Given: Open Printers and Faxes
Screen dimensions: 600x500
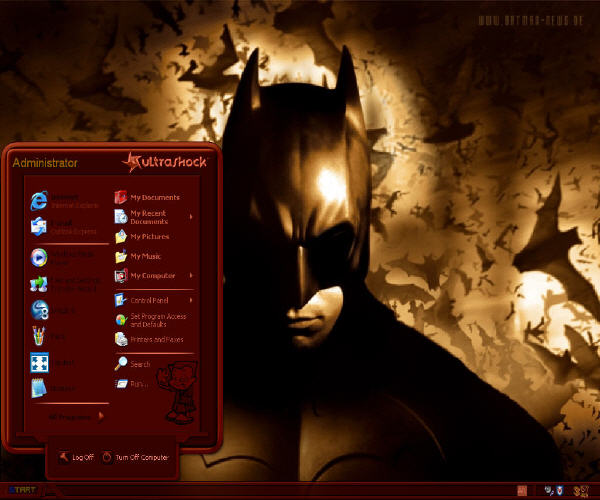Looking at the screenshot, I should [149, 339].
